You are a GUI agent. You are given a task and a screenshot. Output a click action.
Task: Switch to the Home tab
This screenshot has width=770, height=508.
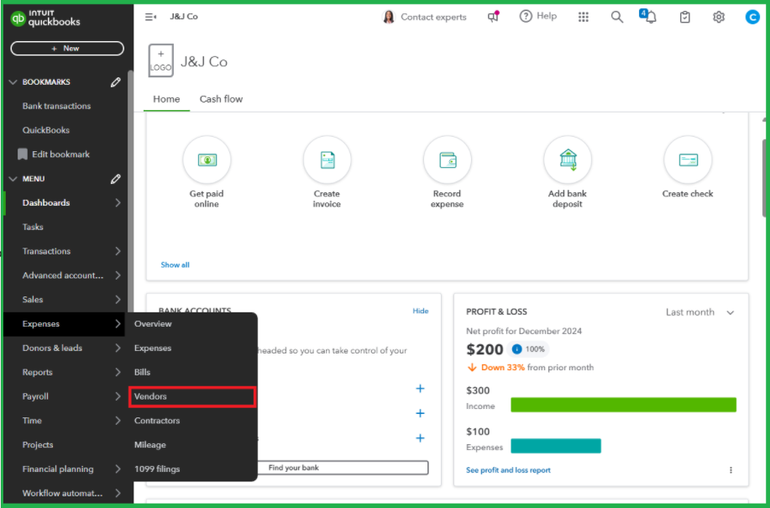pos(166,99)
